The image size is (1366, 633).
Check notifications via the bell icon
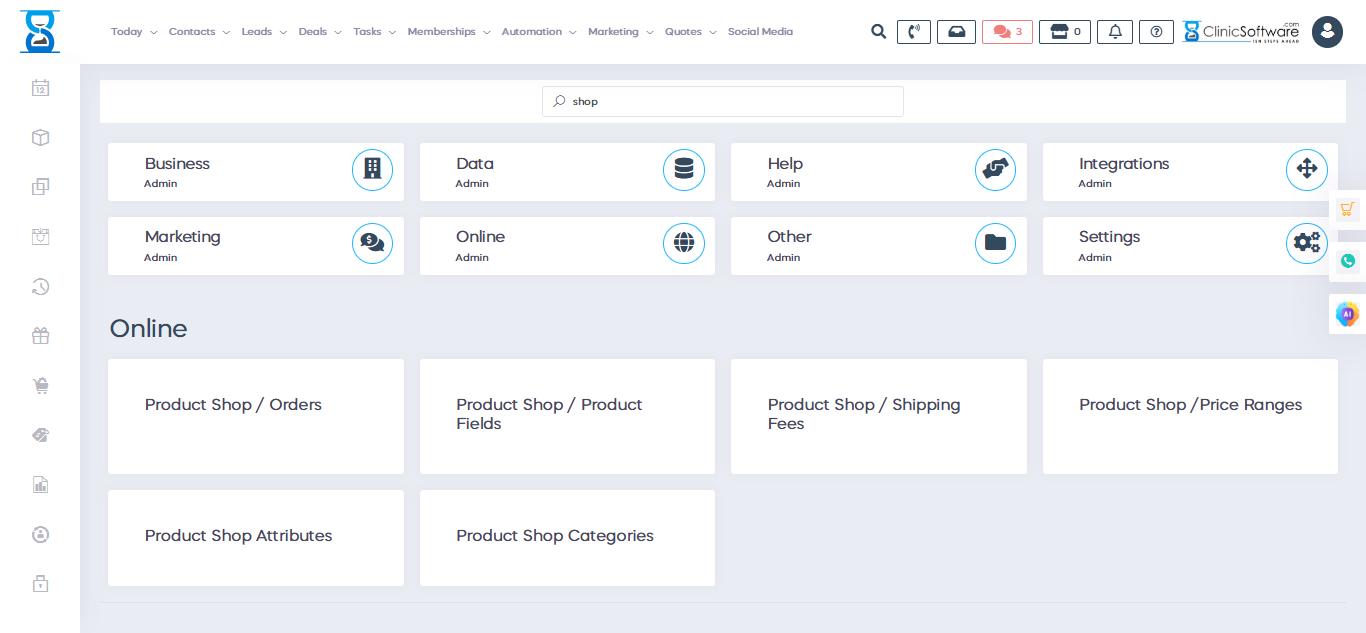1114,31
